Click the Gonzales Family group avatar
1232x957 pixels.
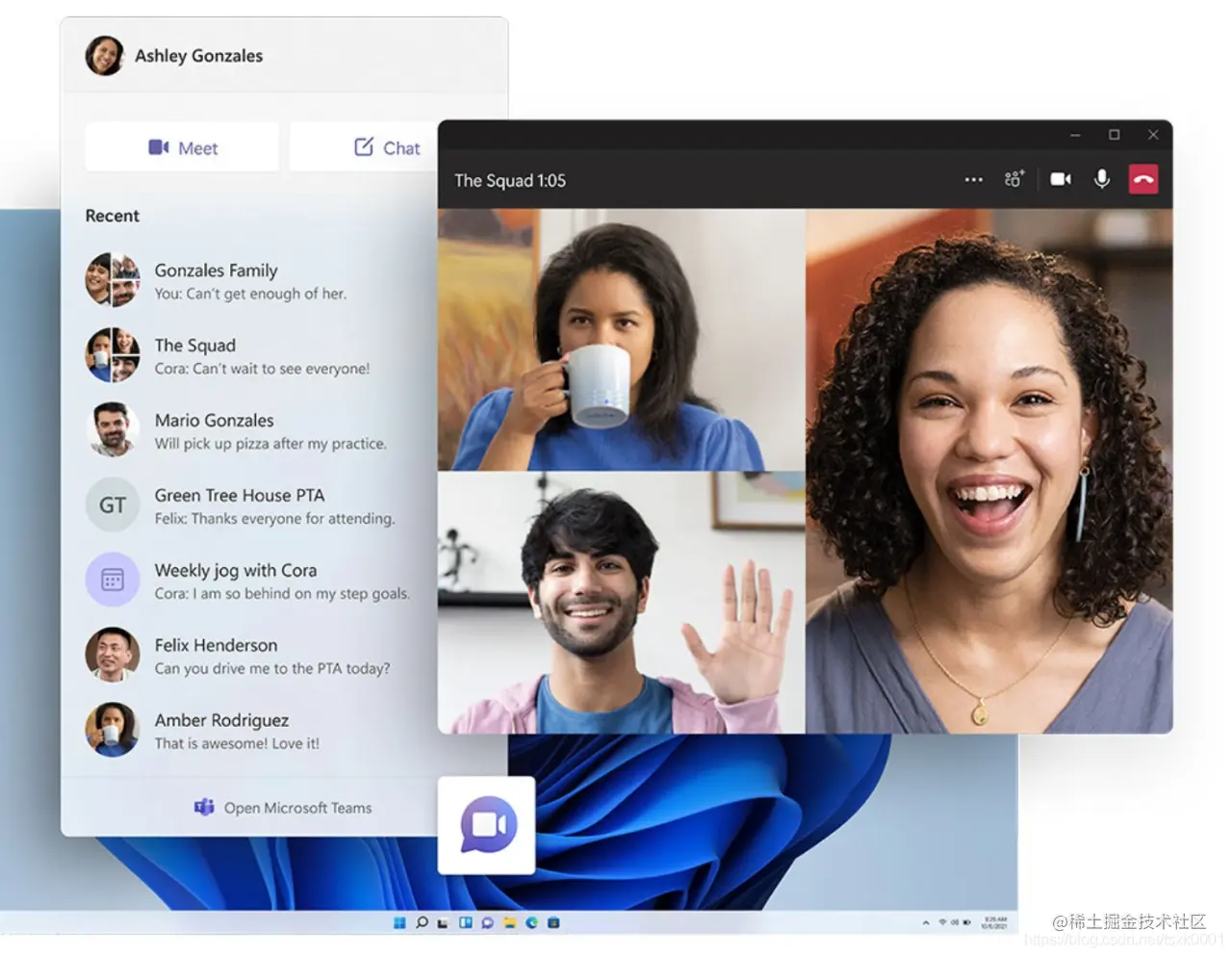pos(113,279)
